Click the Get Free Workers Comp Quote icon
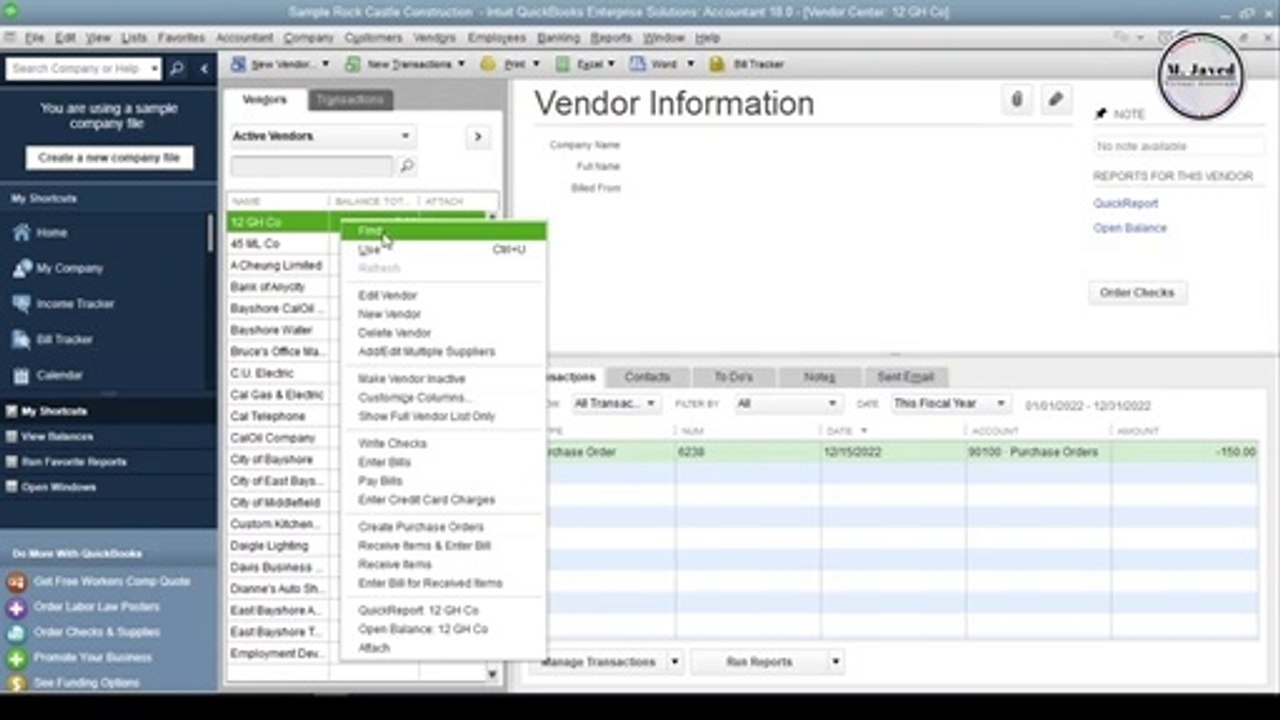Image resolution: width=1280 pixels, height=720 pixels. [x=16, y=581]
